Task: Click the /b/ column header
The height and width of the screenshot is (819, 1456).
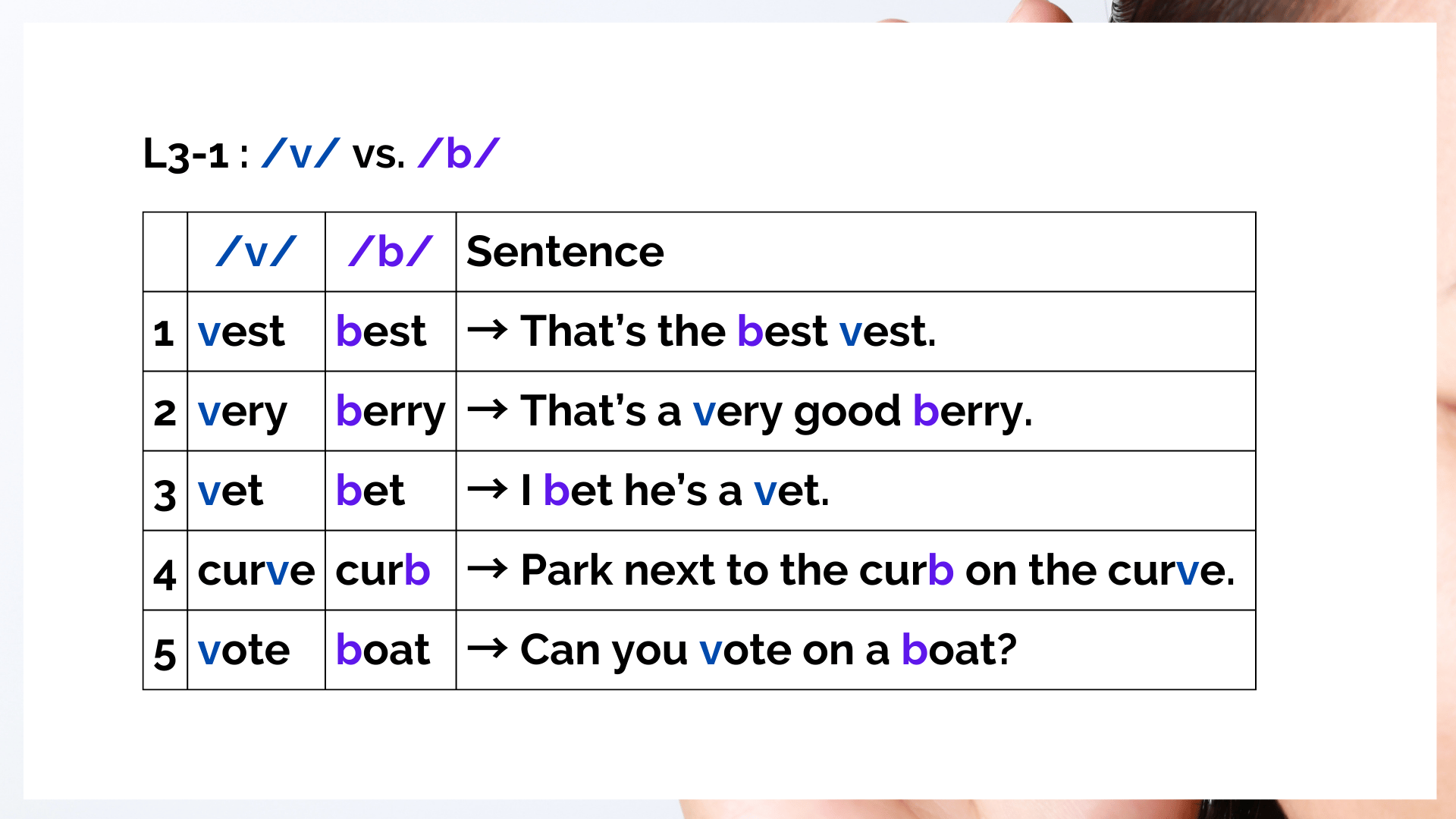Action: 391,252
